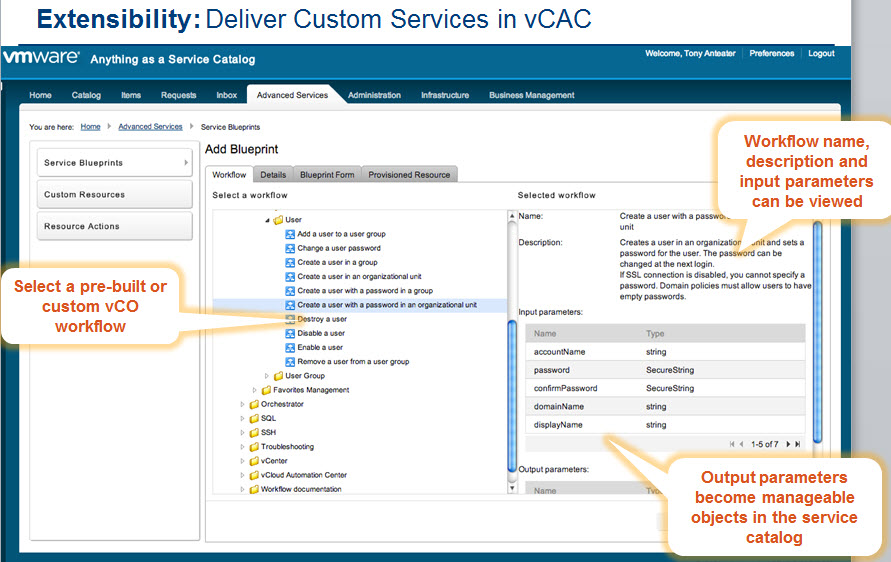Click the Remove a user from a user group icon
This screenshot has width=891, height=562.
tap(290, 362)
